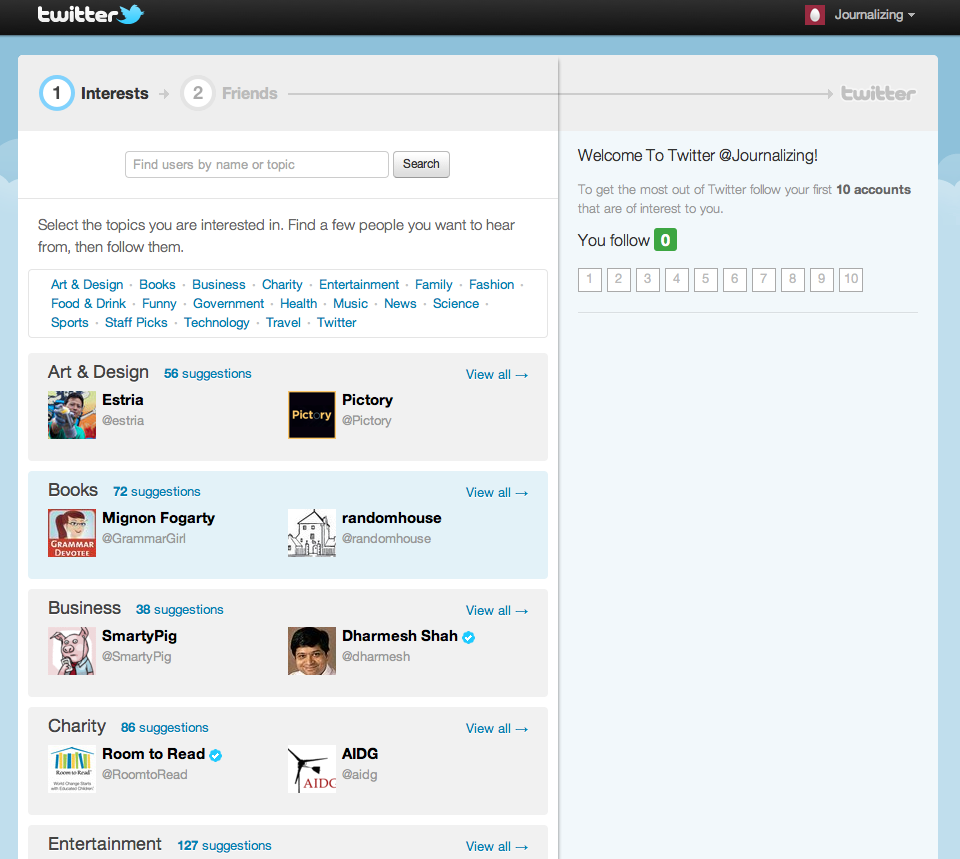Open the Art & Design topic link
This screenshot has height=859, width=960.
tap(87, 285)
